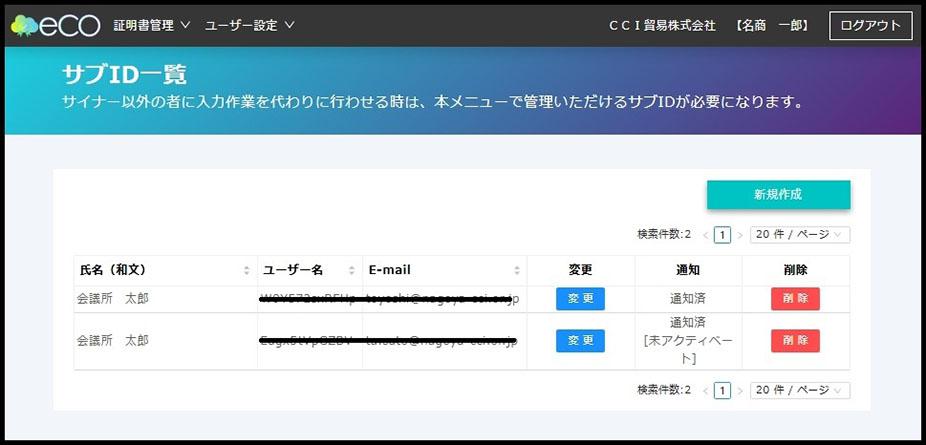Click previous page arrow in bottom pagination
Viewport: 926px width, 445px height.
pyautogui.click(x=705, y=391)
